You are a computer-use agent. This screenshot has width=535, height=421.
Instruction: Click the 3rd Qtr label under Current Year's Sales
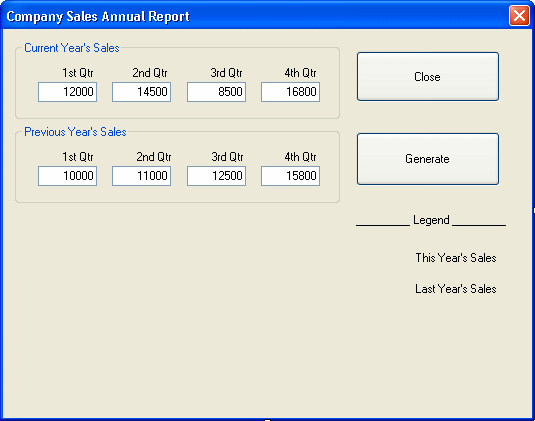(226, 73)
